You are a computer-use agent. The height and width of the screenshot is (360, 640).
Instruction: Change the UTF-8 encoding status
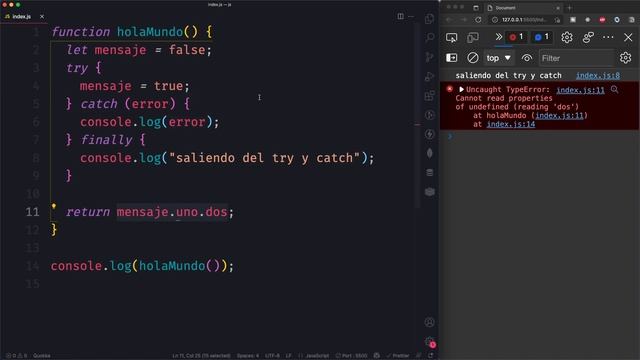(x=272, y=356)
